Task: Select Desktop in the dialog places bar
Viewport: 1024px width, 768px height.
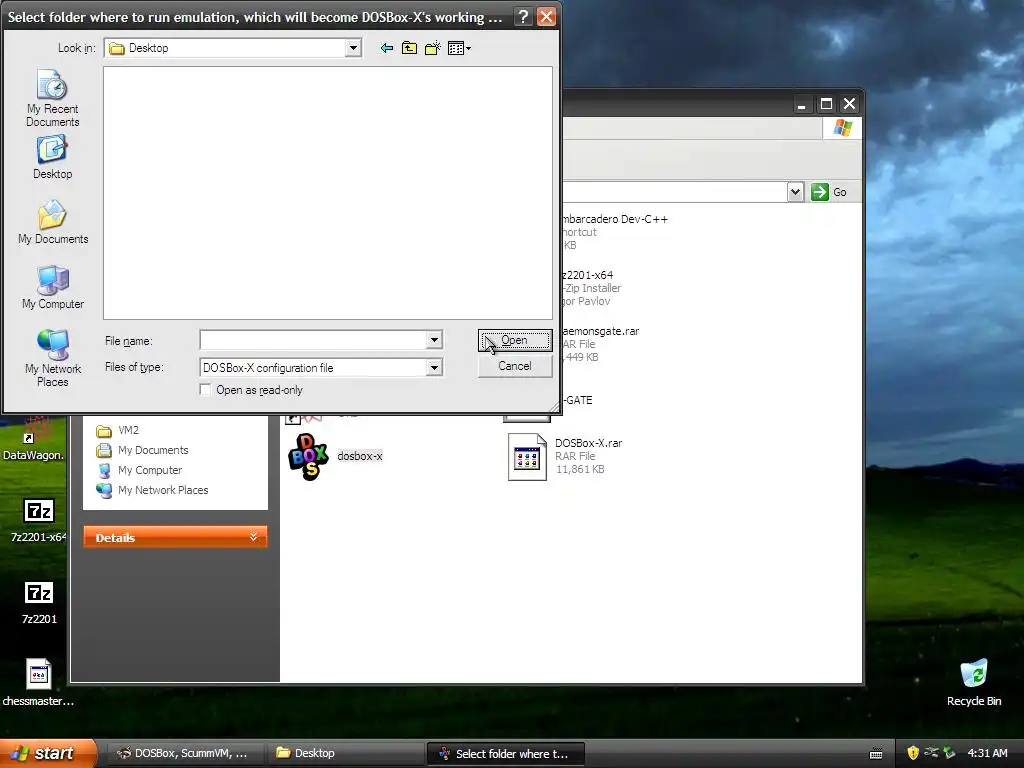Action: tap(52, 157)
